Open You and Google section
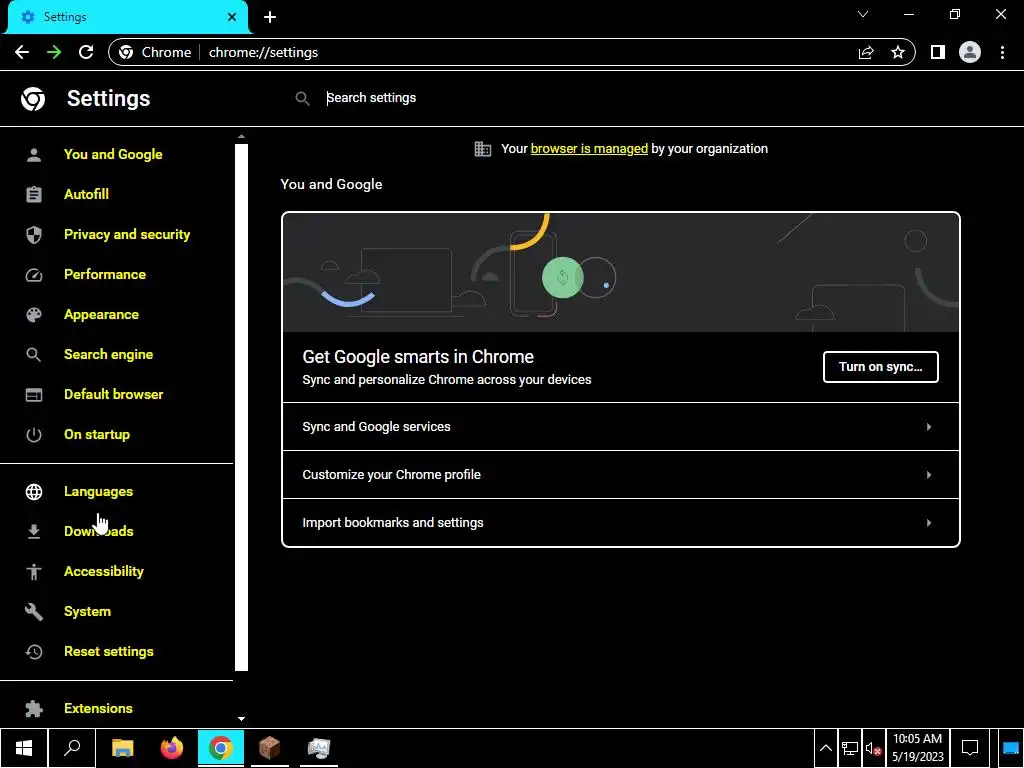 click(113, 155)
